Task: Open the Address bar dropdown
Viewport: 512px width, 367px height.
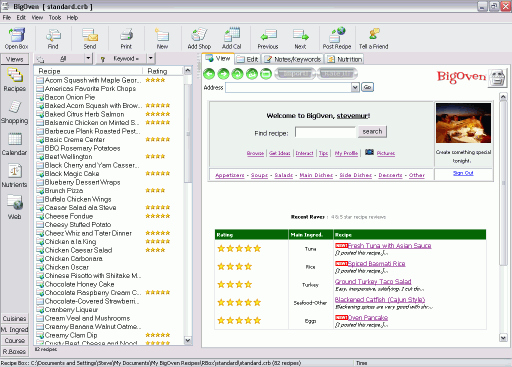Action: point(355,87)
